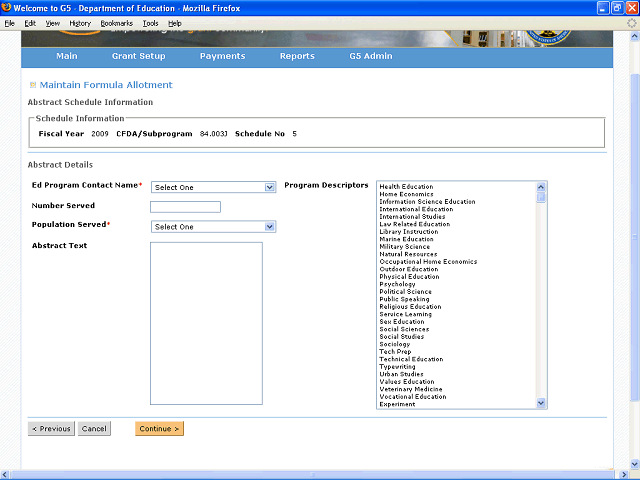Click into the Number Served field
This screenshot has width=640, height=480.
coord(185,207)
